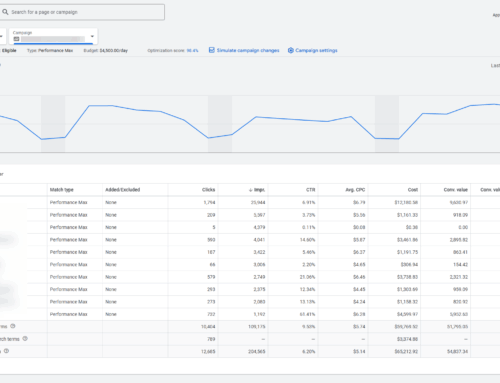Click the '204,565' total impressions cell
The width and height of the screenshot is (500, 383).
pos(257,351)
